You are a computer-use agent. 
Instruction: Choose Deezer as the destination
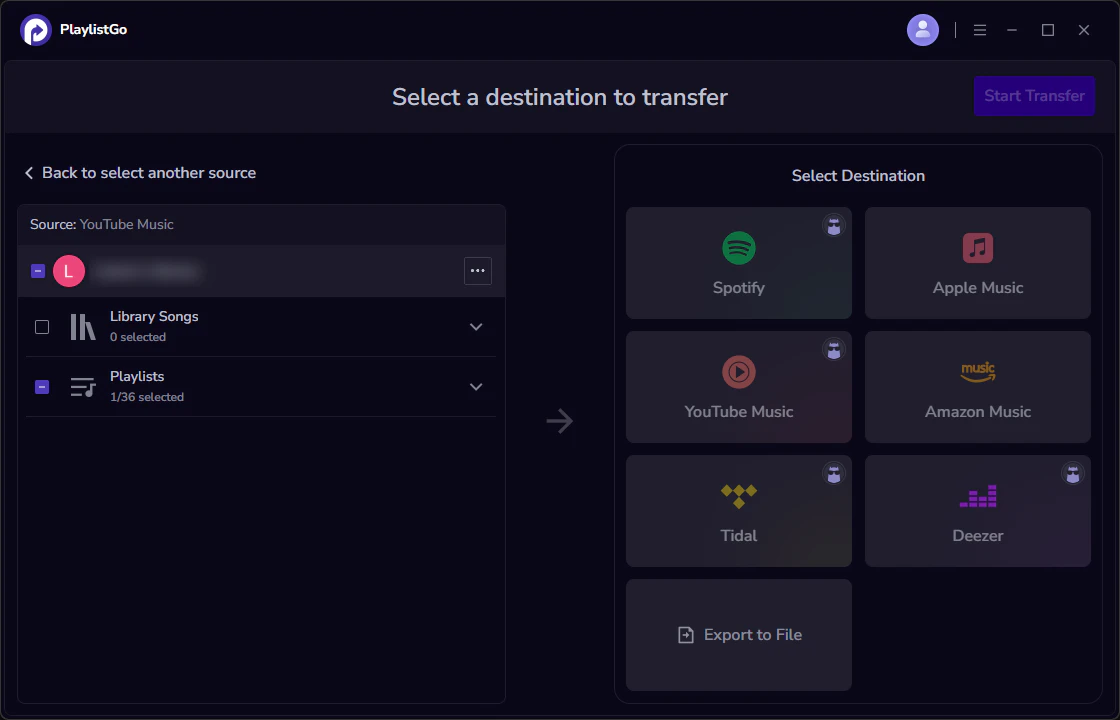[x=977, y=511]
